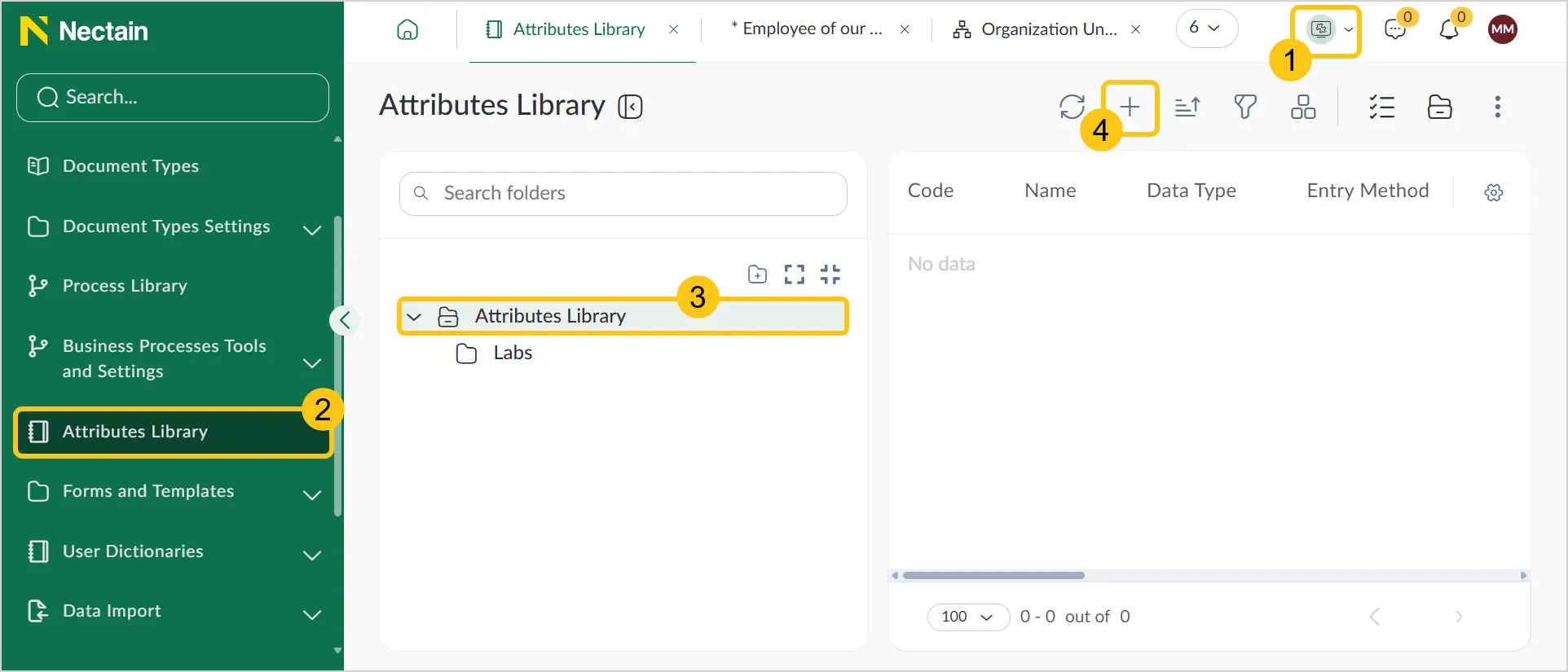Select the Attributes Library root folder

[x=623, y=316]
